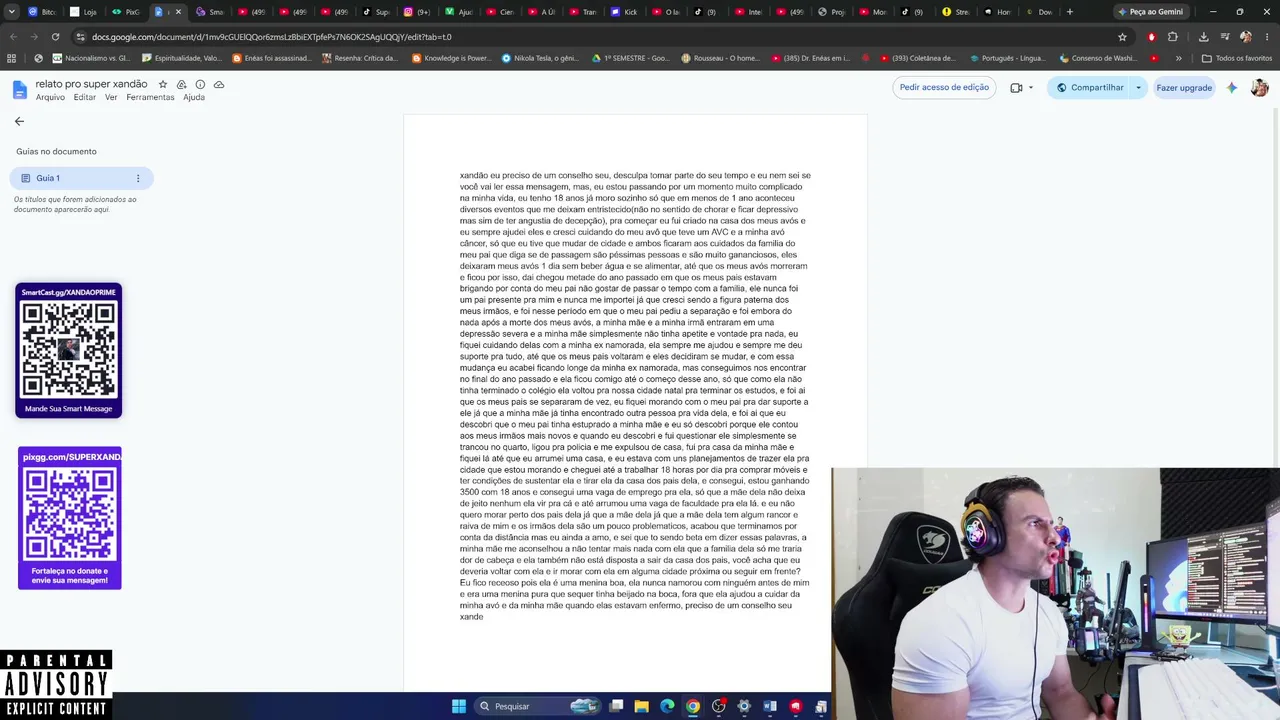Reload the page
Image resolution: width=1280 pixels, height=720 pixels.
tap(55, 37)
